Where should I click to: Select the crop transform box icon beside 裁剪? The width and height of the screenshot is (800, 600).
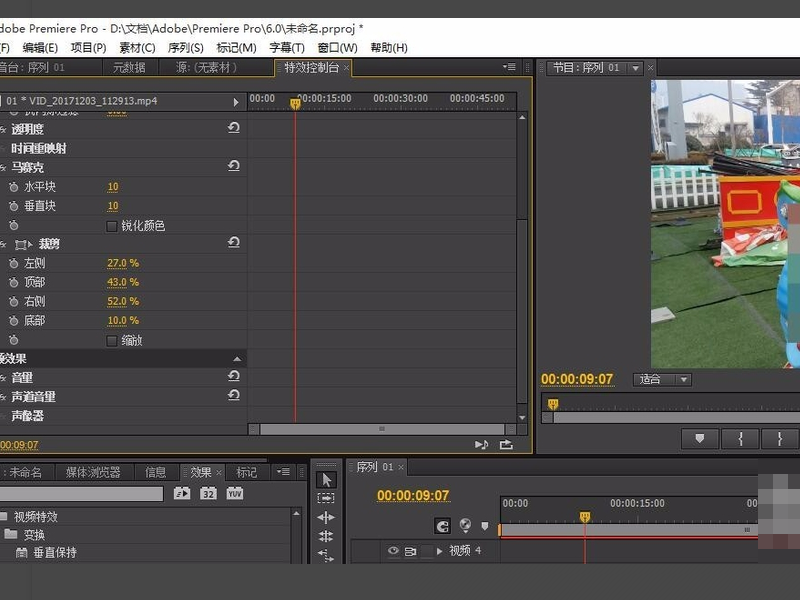(20, 245)
